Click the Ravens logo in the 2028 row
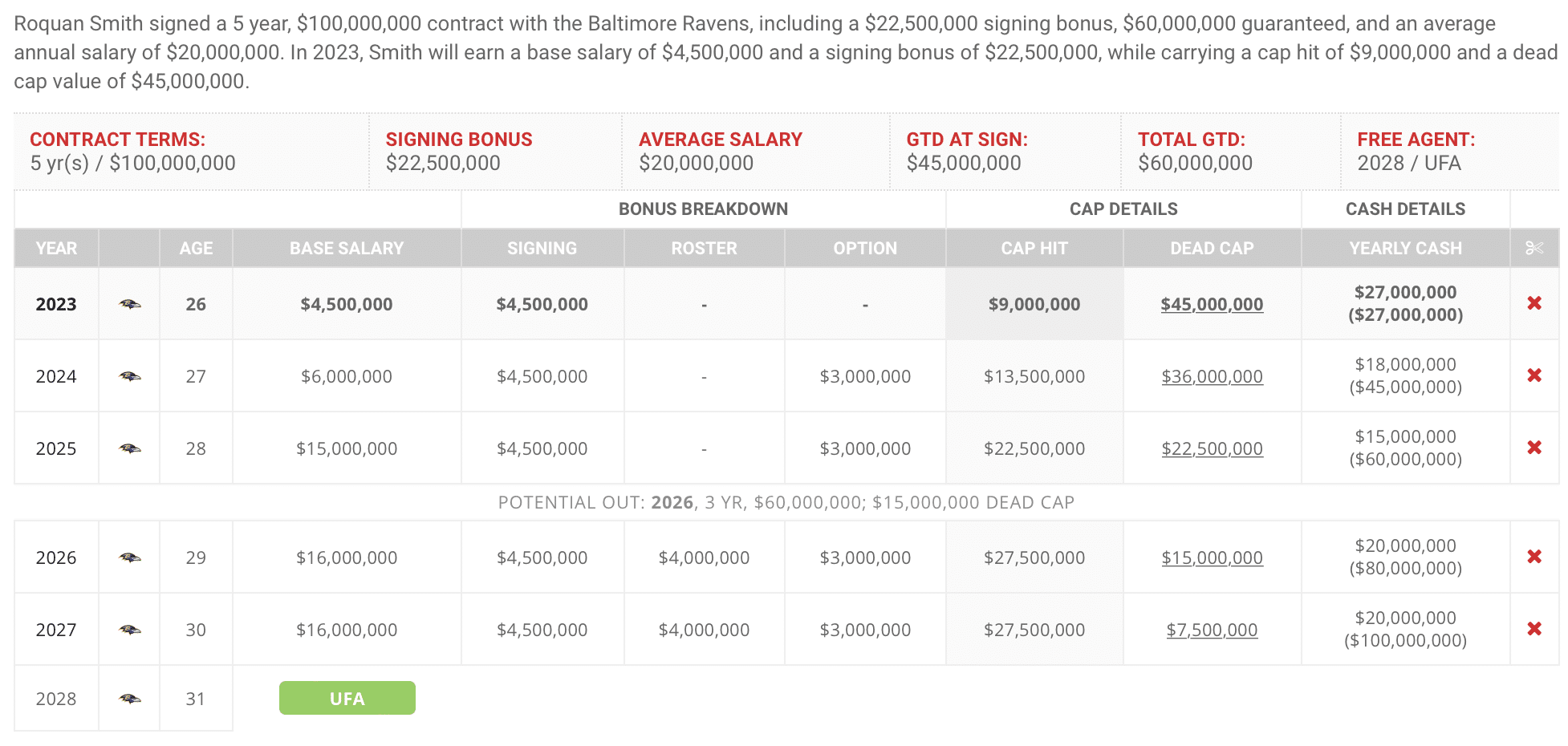This screenshot has width=1568, height=746. [x=129, y=699]
